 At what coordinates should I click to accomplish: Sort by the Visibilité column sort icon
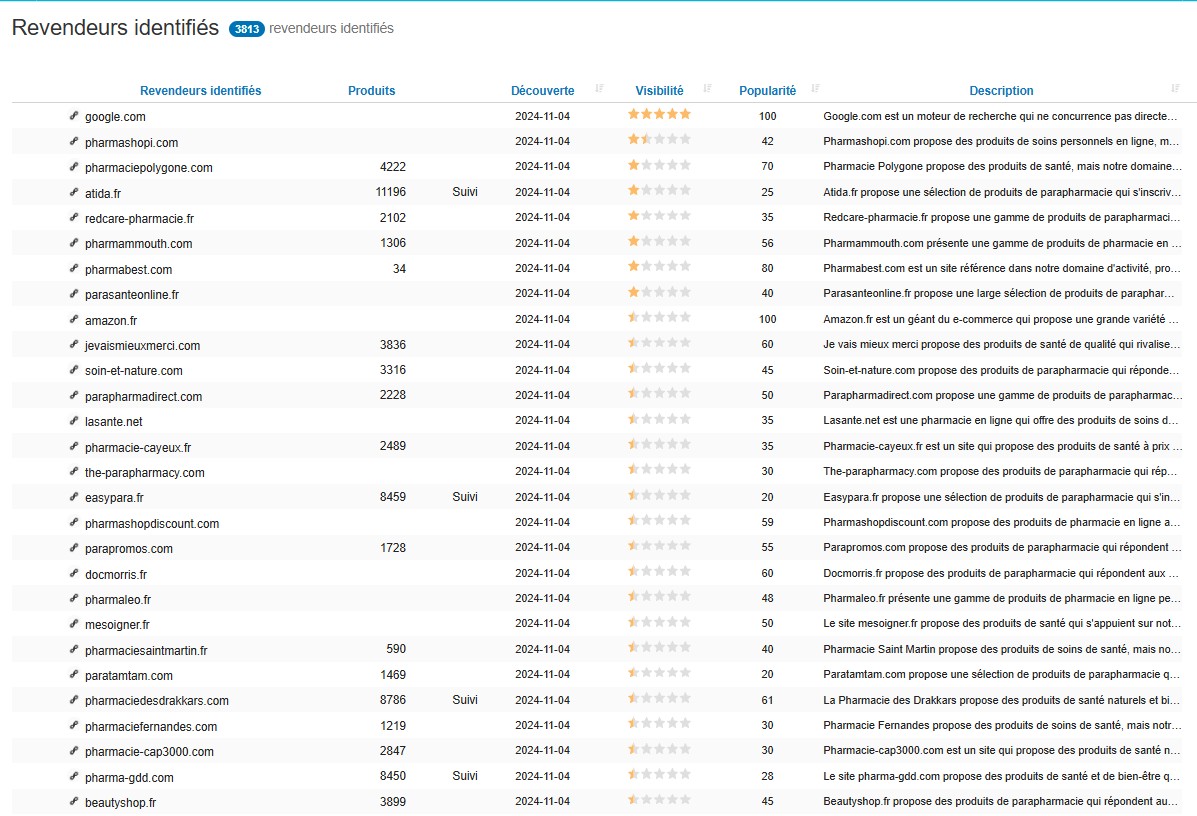click(x=707, y=89)
